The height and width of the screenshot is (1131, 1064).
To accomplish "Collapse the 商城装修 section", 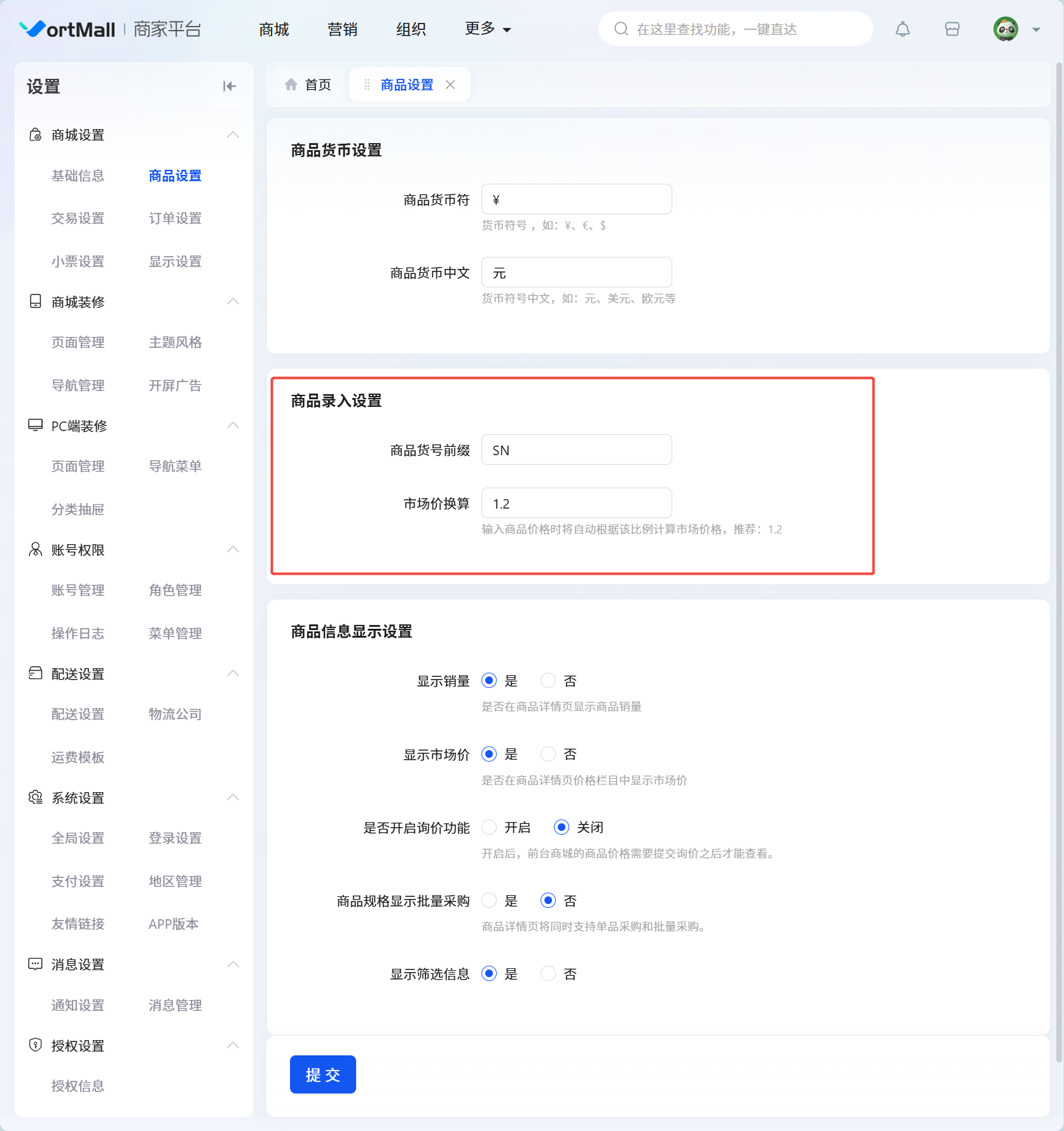I will click(233, 301).
